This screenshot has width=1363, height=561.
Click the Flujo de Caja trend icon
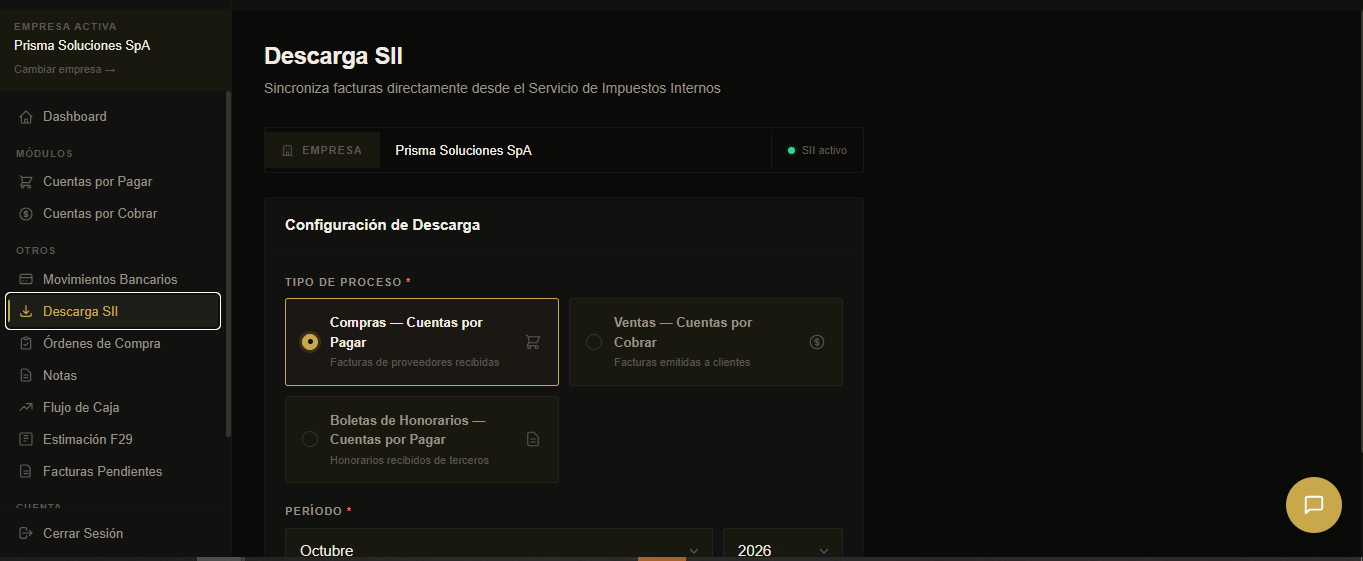tap(26, 407)
